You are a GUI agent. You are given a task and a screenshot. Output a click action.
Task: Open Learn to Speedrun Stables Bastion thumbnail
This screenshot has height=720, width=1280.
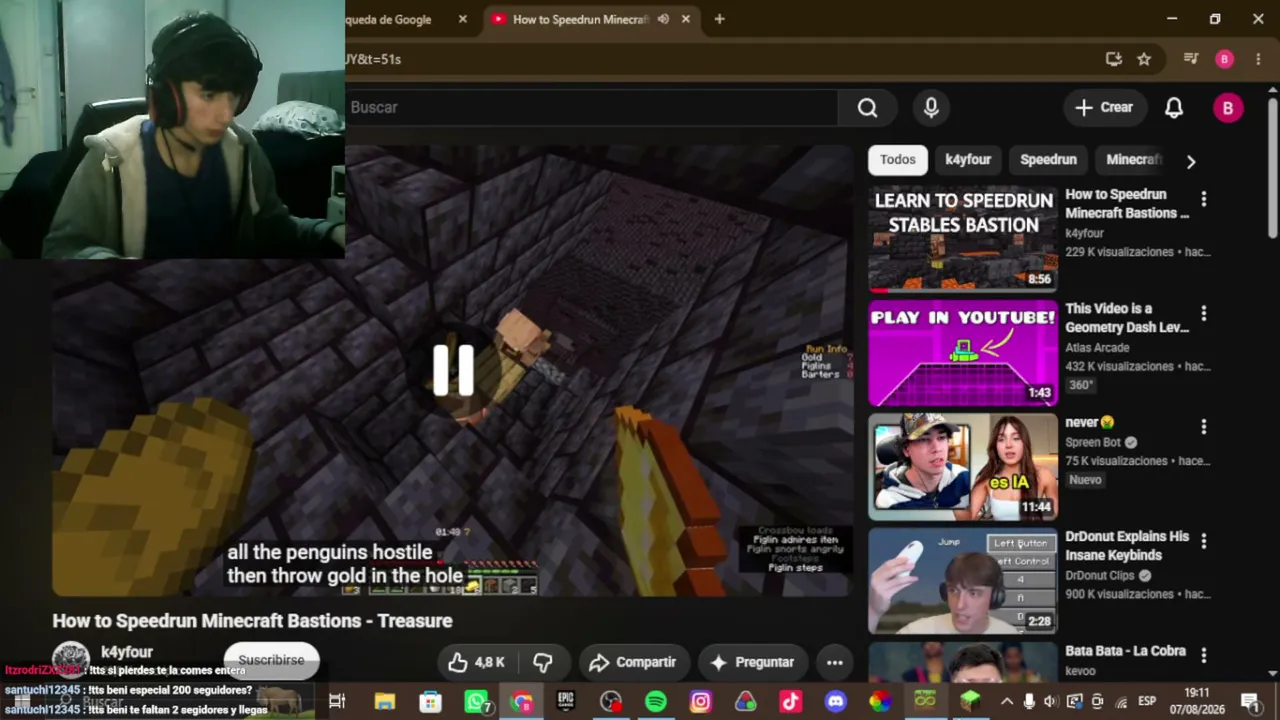[x=963, y=239]
